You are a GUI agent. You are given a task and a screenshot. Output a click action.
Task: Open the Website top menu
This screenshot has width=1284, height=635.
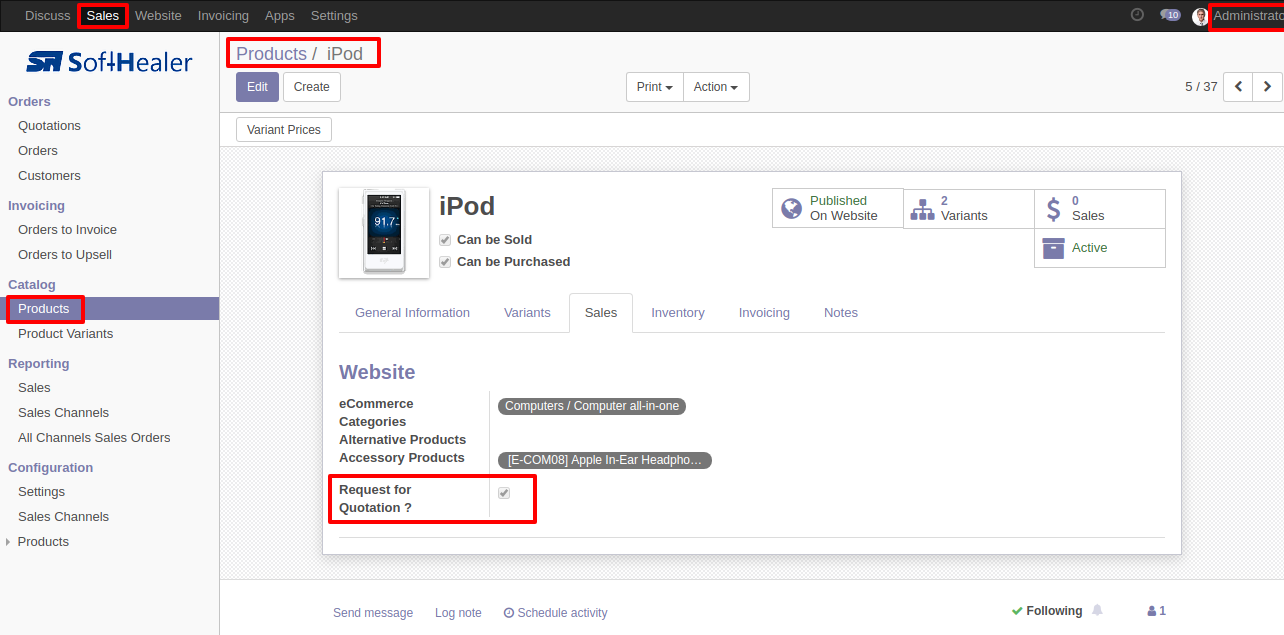point(158,16)
